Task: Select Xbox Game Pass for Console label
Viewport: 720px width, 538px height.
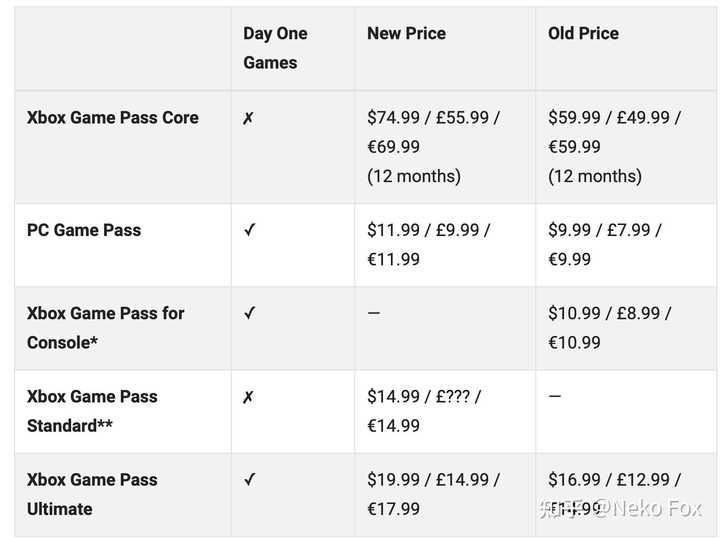Action: 105,327
